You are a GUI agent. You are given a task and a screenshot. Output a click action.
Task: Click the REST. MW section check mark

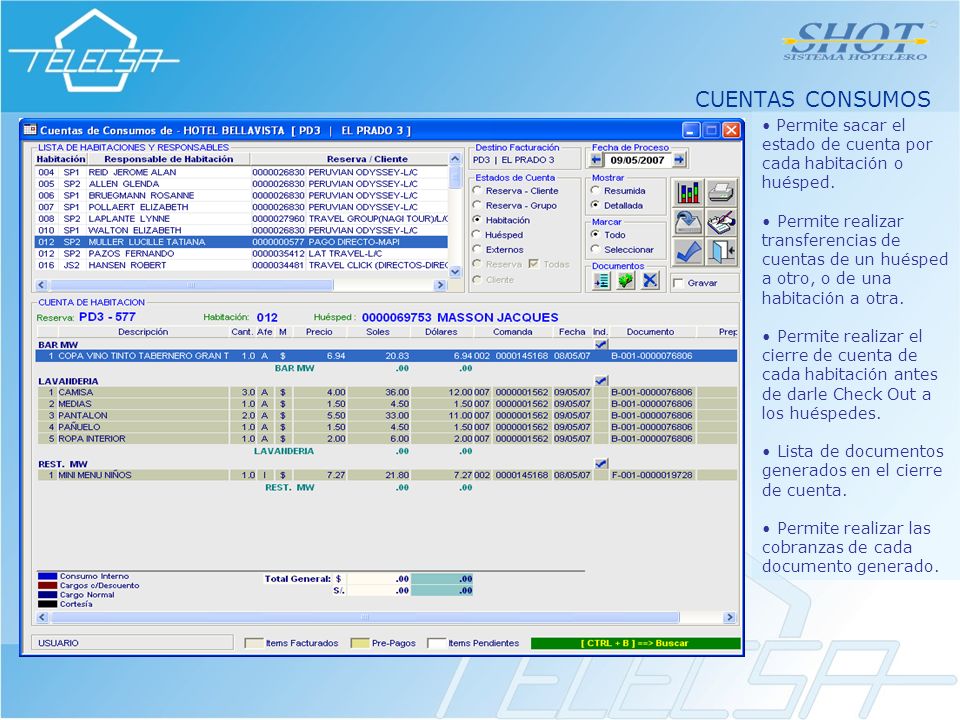coord(601,463)
